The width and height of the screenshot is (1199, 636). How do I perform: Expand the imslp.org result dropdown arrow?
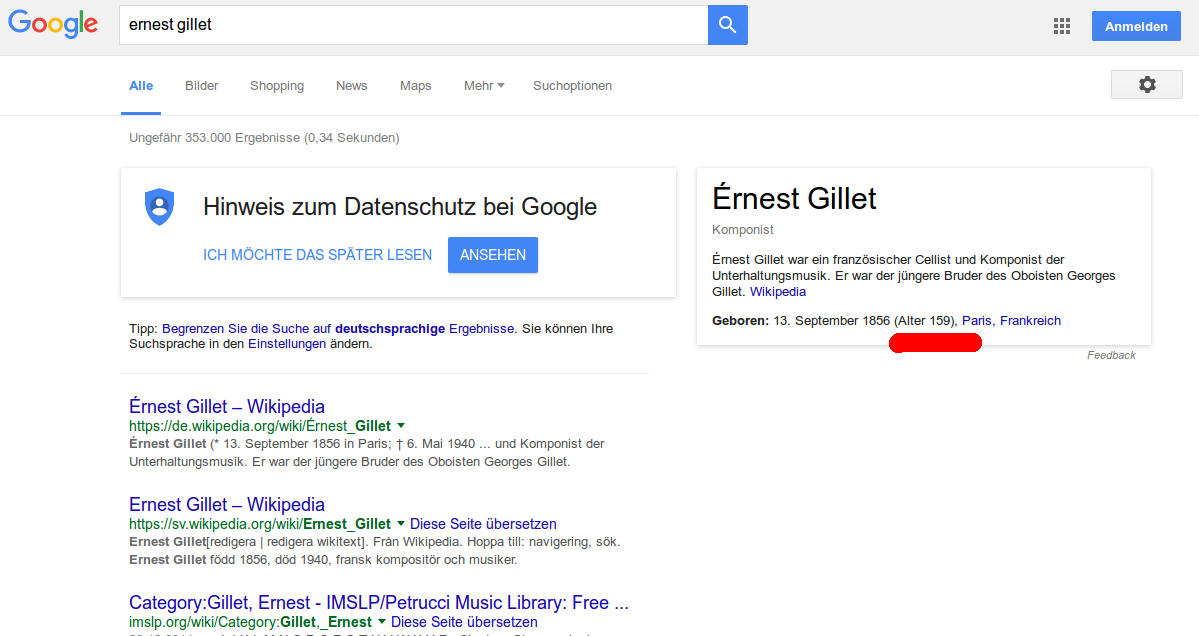(x=382, y=621)
